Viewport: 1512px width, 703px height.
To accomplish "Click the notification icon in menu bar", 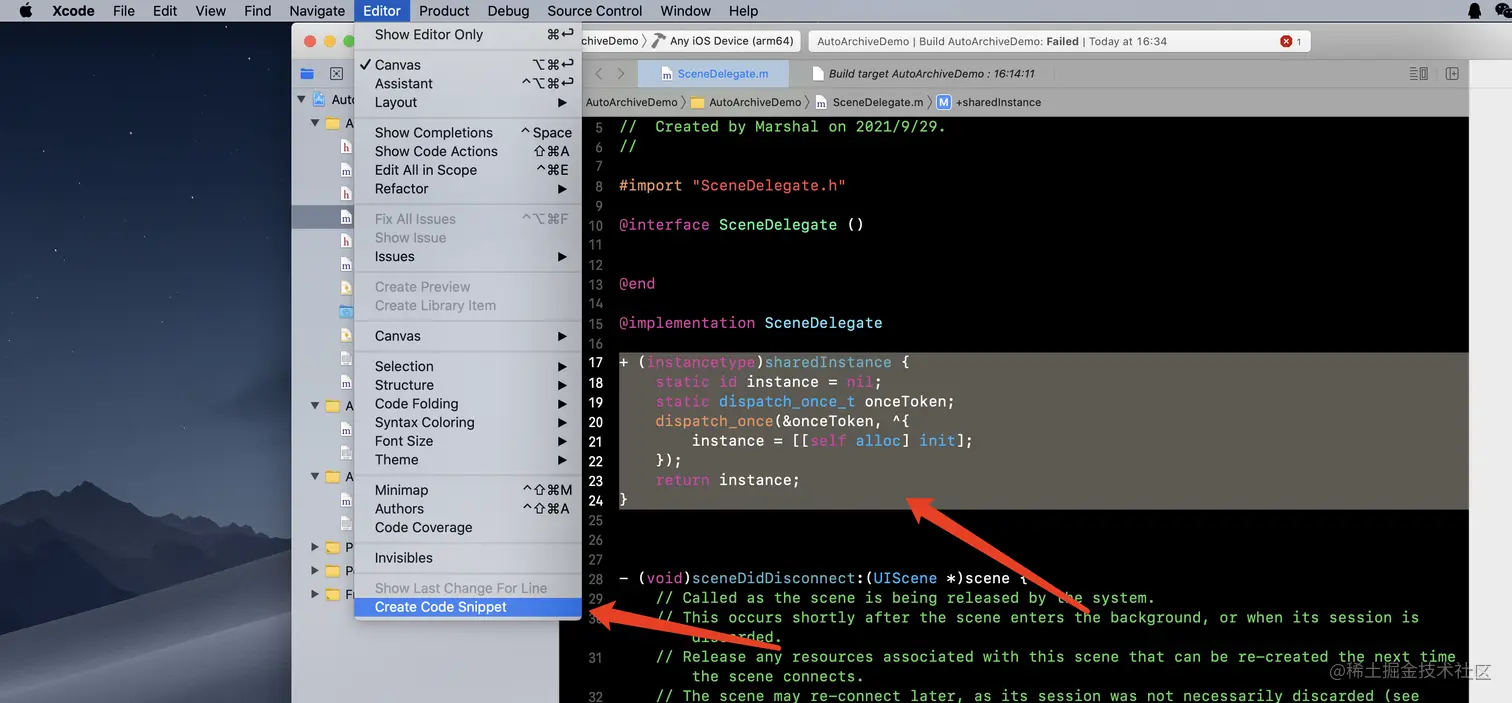I will point(1474,11).
